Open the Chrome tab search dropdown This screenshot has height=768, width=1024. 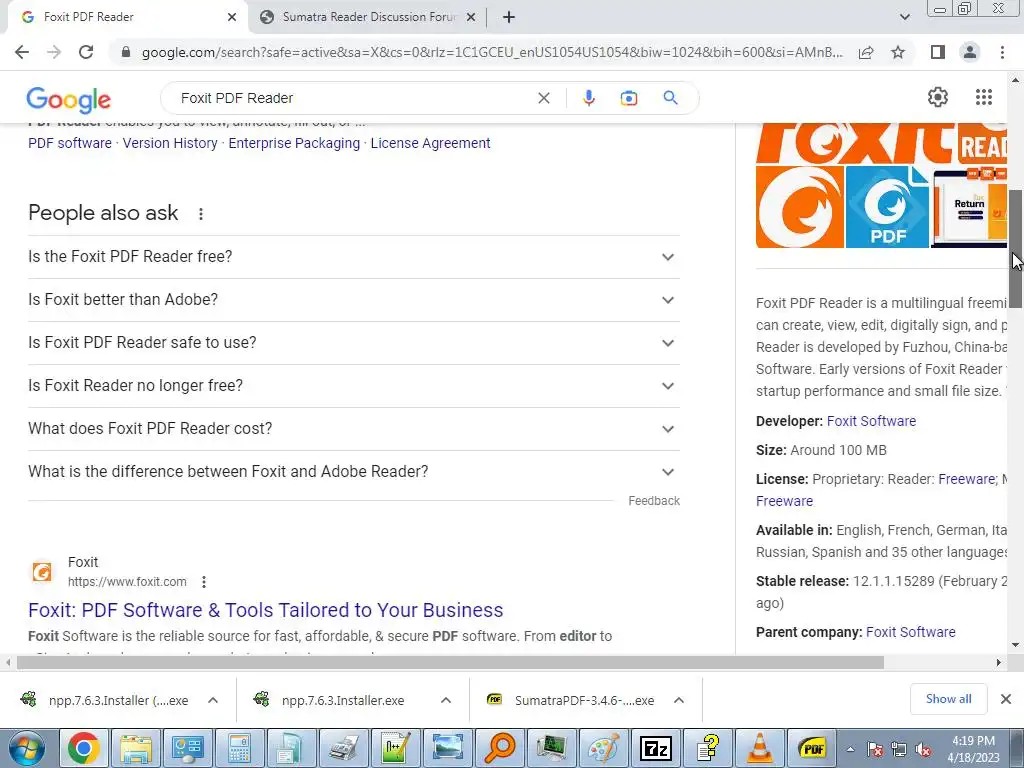pyautogui.click(x=904, y=17)
